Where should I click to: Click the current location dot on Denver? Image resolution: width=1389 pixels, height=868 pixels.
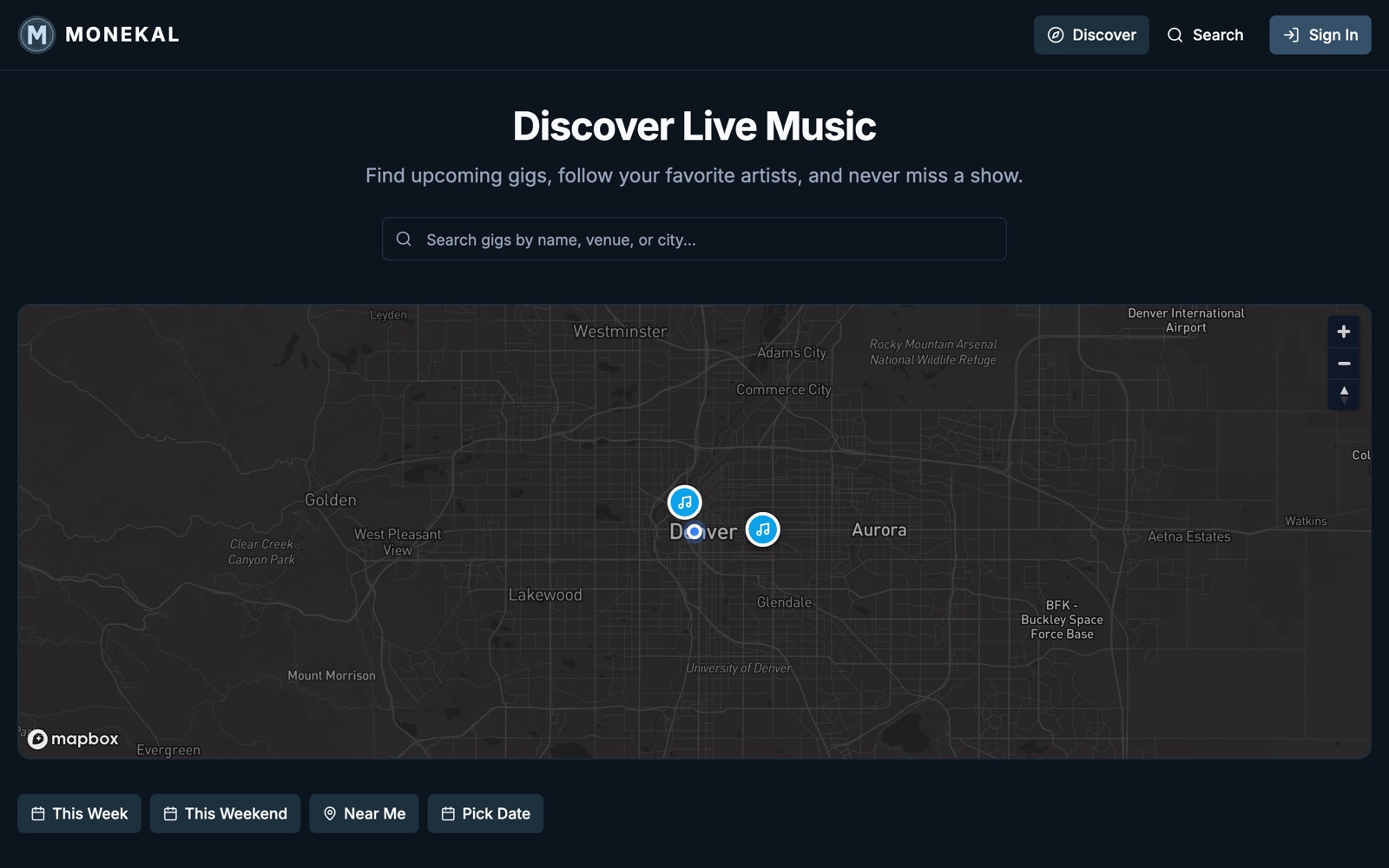coord(694,532)
